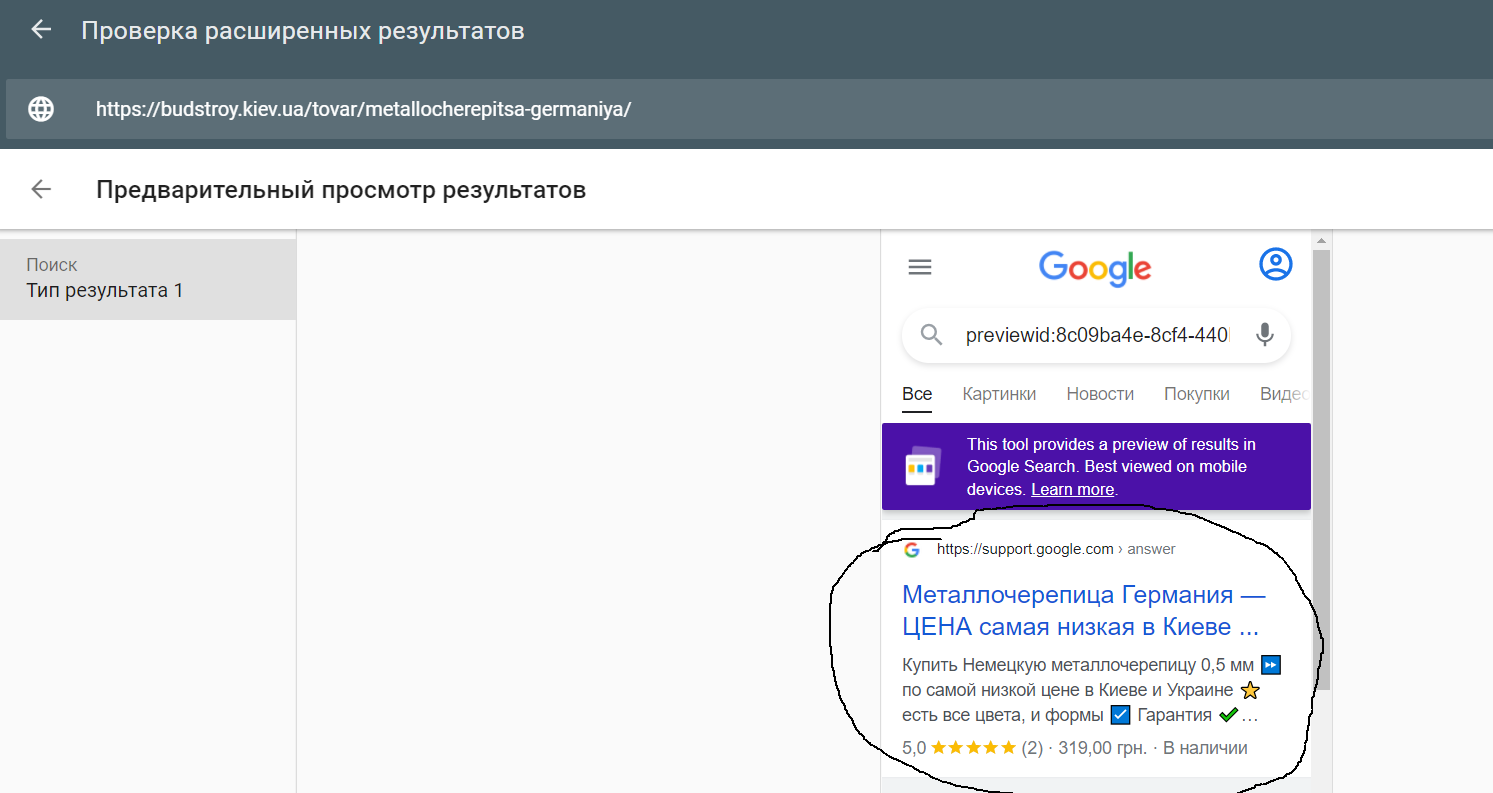The height and width of the screenshot is (793, 1493).
Task: Activate the microphone voice search icon
Action: pyautogui.click(x=1264, y=335)
